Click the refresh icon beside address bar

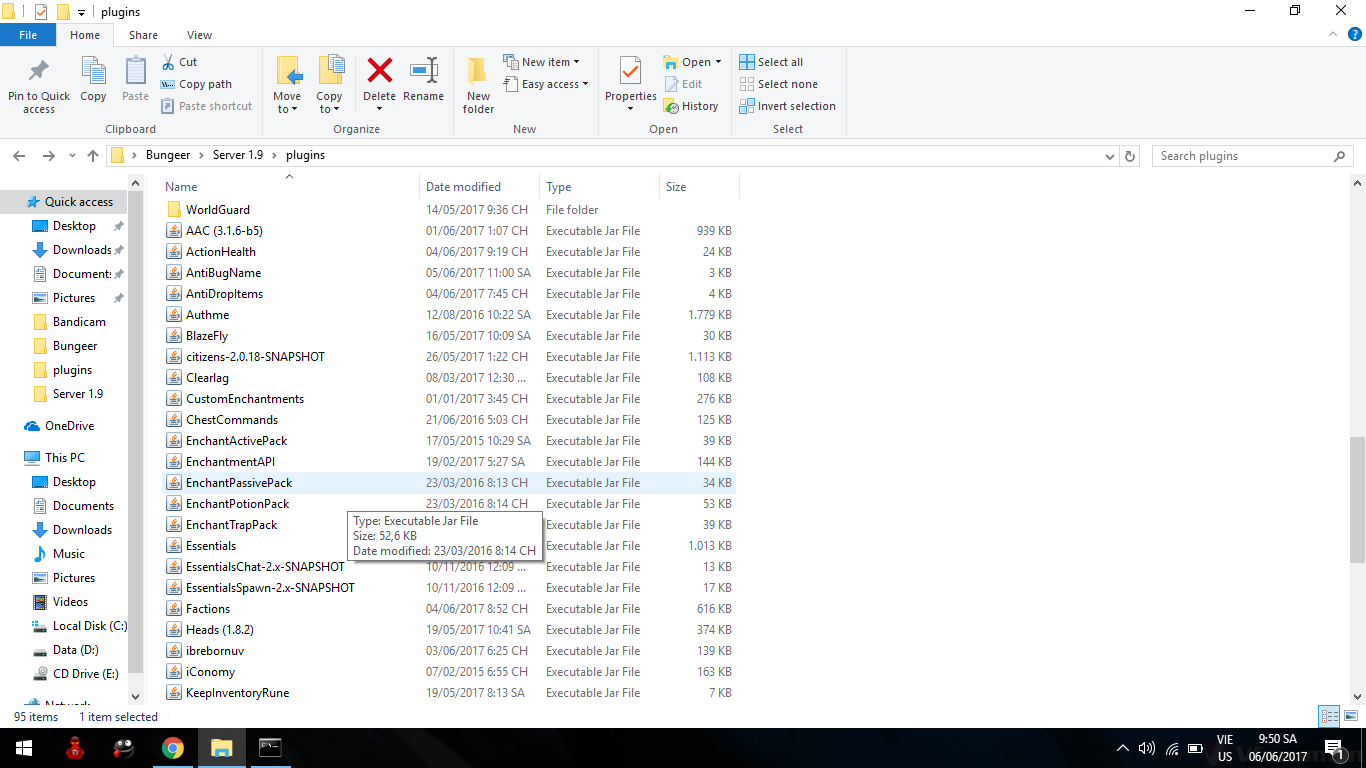point(1130,156)
